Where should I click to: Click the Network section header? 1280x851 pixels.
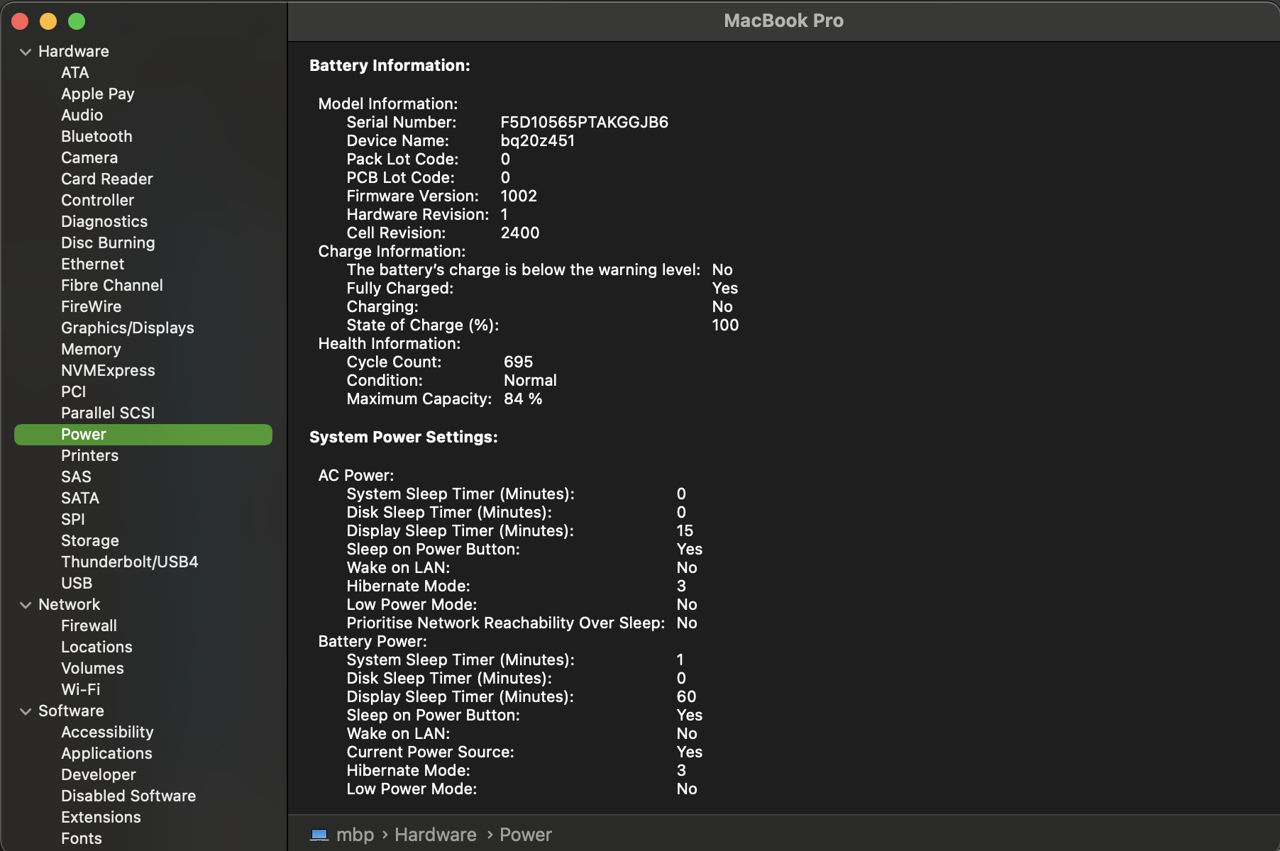click(69, 604)
